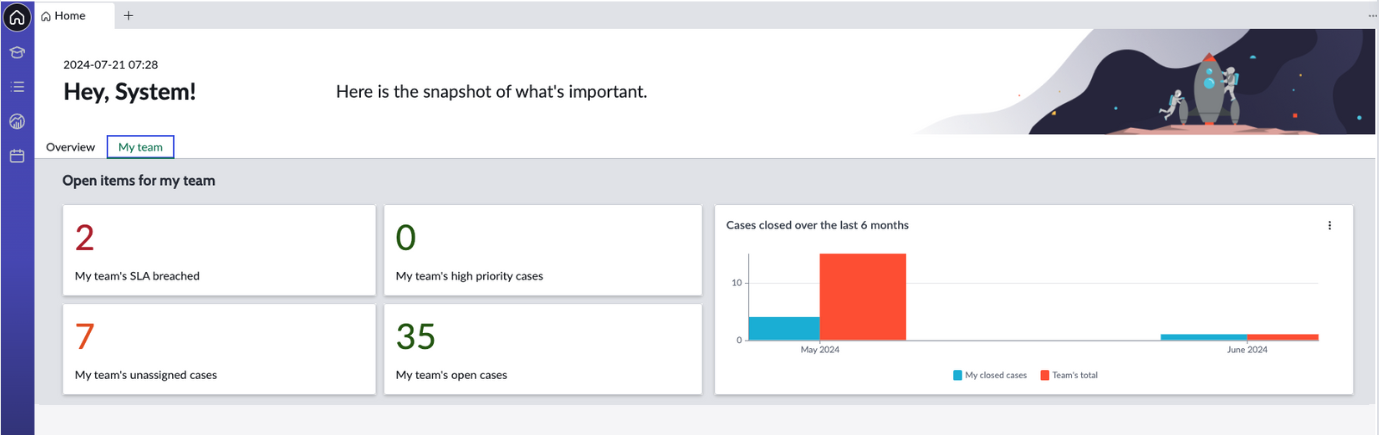Open chart options three-dot menu
Viewport: 1379px width, 435px height.
click(1329, 225)
